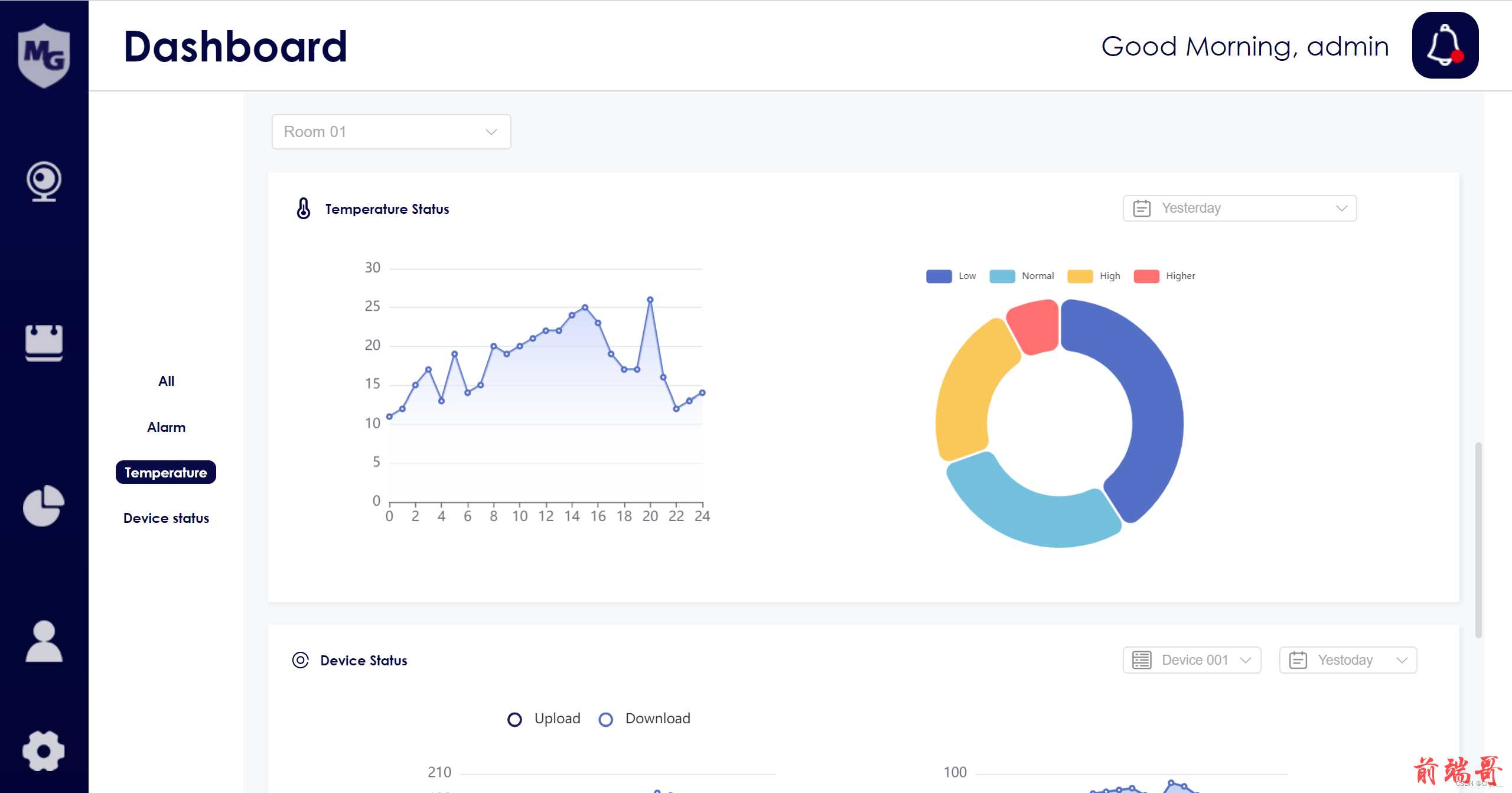Toggle Low category in donut legend
Screen dimensions: 1512x793
point(951,276)
